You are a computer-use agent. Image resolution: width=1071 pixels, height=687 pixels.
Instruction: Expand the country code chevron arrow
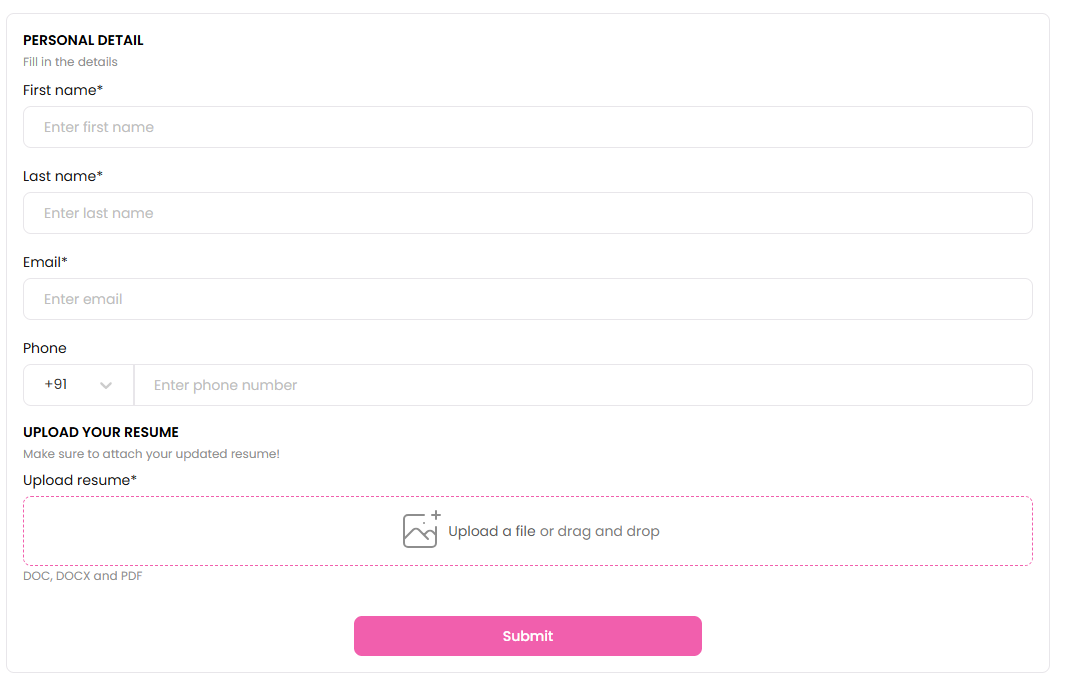(106, 385)
